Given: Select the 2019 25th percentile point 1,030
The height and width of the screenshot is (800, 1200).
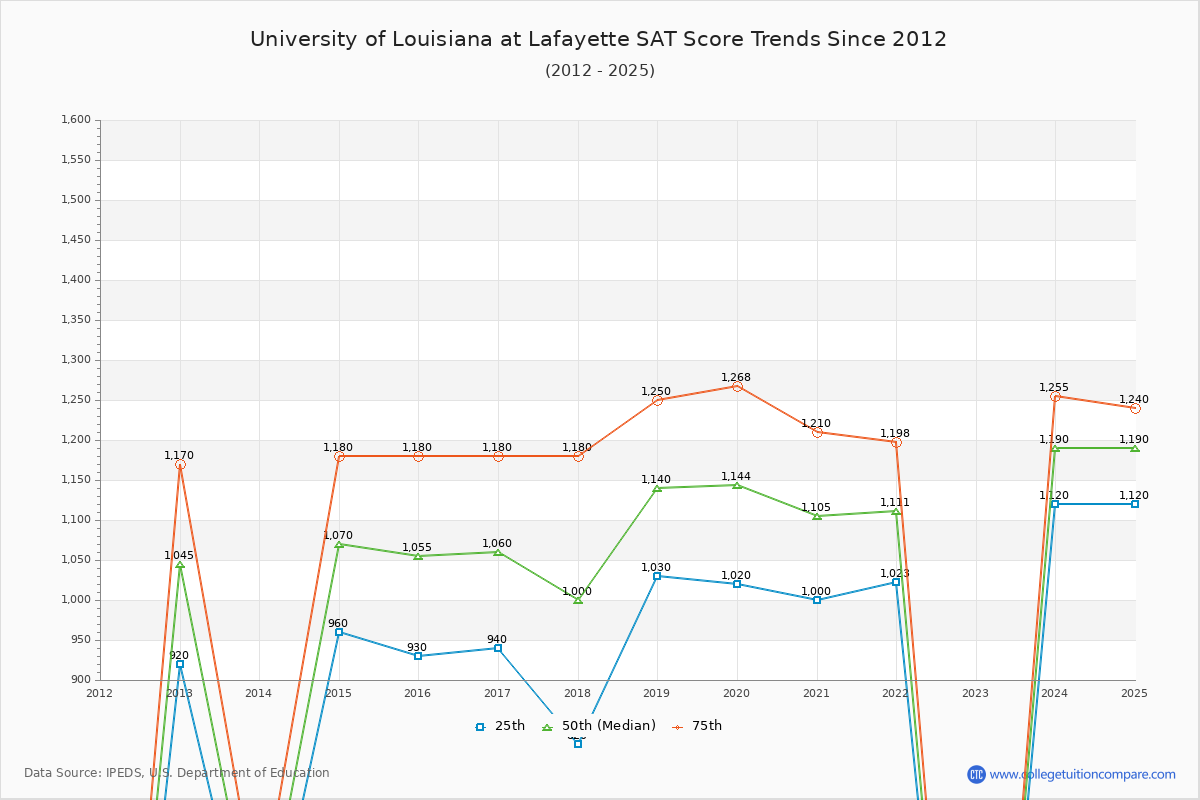Looking at the screenshot, I should (657, 576).
